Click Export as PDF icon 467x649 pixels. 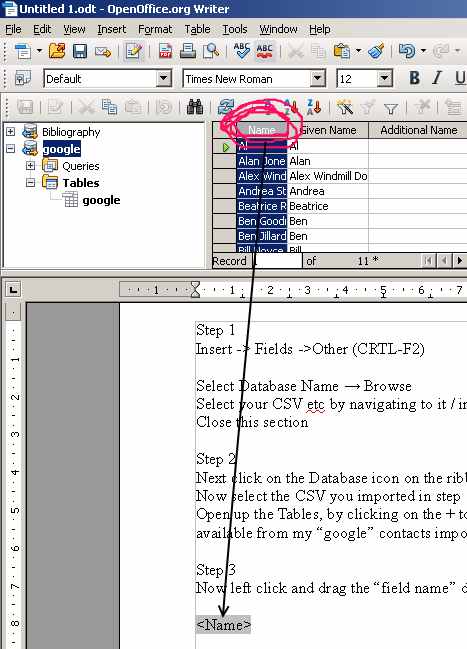165,51
